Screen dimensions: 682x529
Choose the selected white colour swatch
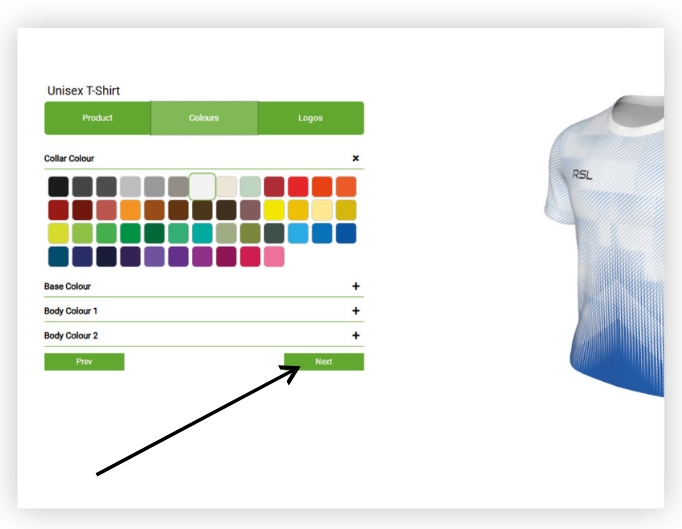[202, 187]
